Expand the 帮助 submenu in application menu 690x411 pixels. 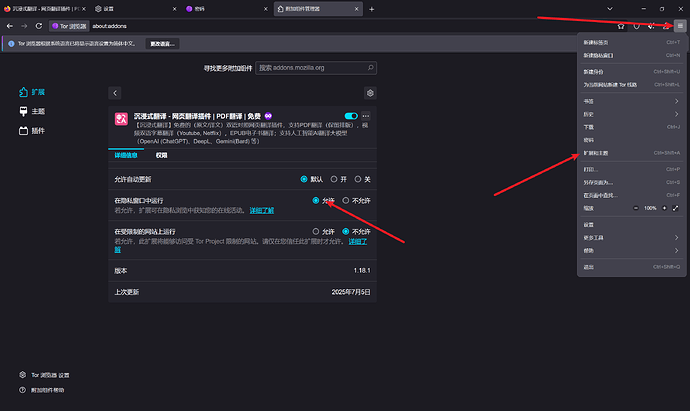click(631, 250)
